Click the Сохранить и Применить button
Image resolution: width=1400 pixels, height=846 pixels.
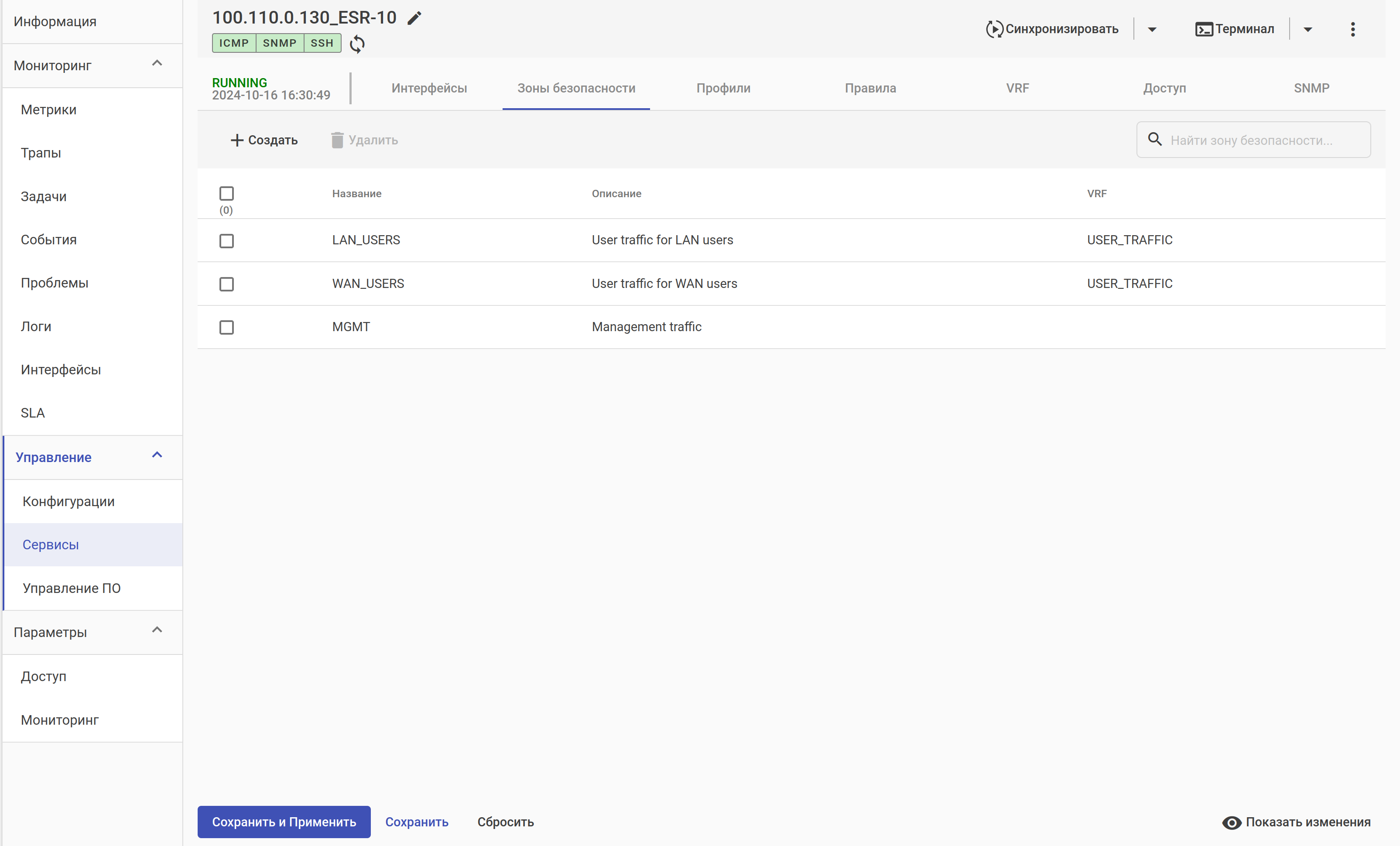(x=284, y=822)
